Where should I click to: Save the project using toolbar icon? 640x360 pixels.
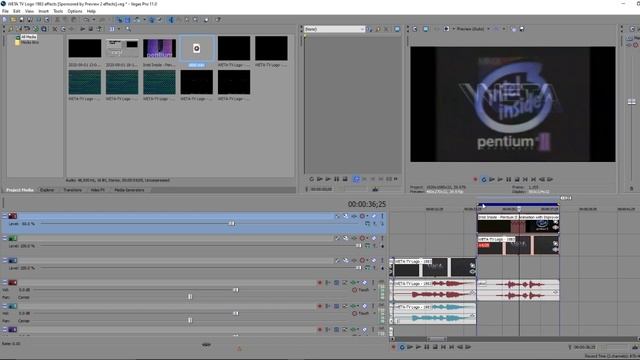pyautogui.click(x=21, y=20)
